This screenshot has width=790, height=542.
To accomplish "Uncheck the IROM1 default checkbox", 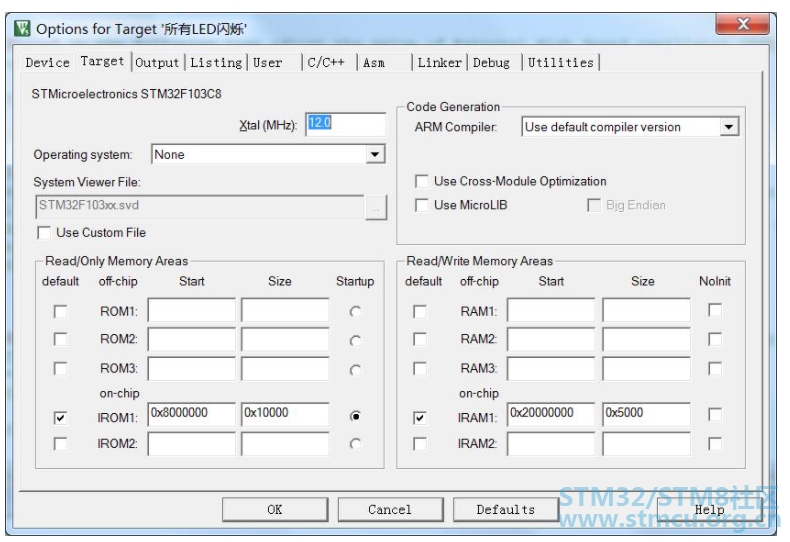I will coord(60,418).
